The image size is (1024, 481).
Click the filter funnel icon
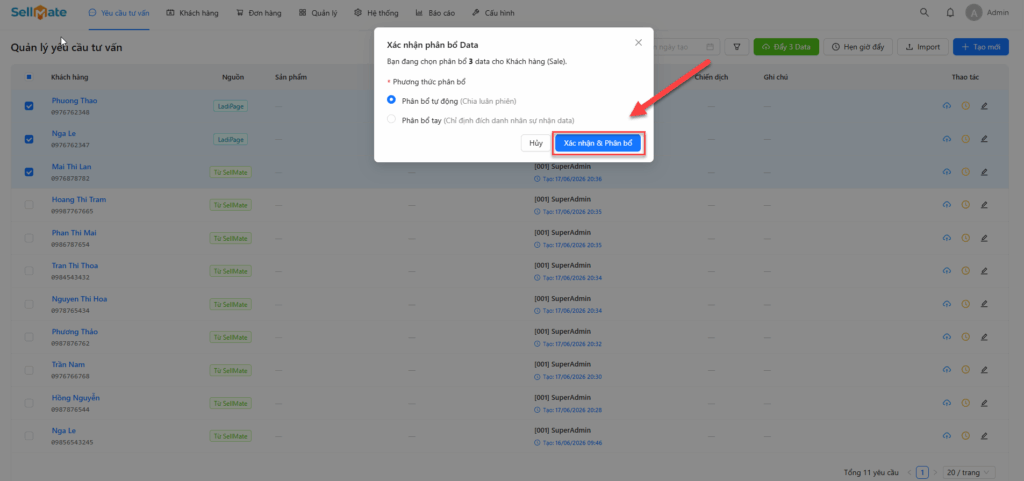pyautogui.click(x=737, y=47)
